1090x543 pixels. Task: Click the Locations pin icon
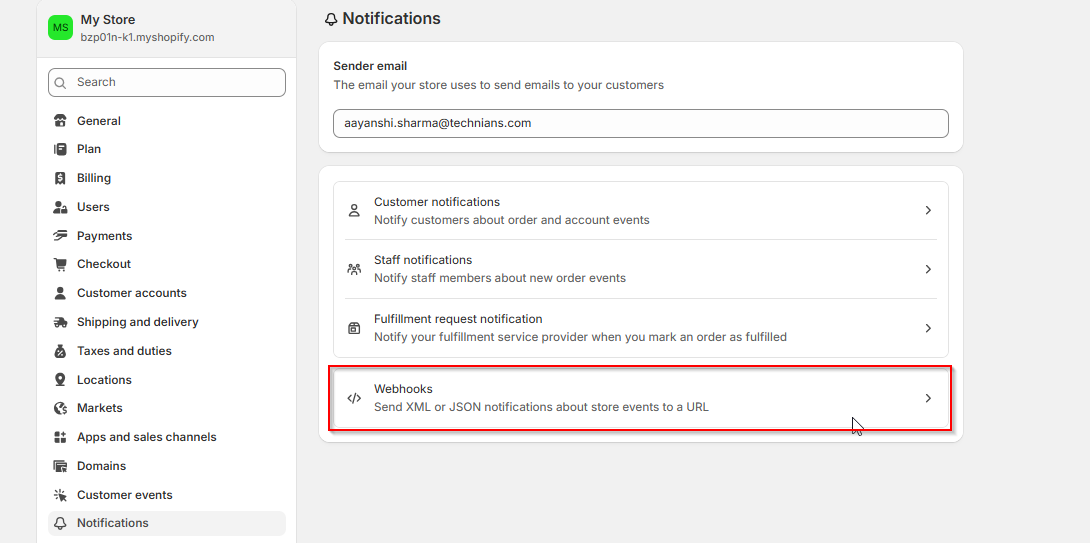[x=60, y=380]
